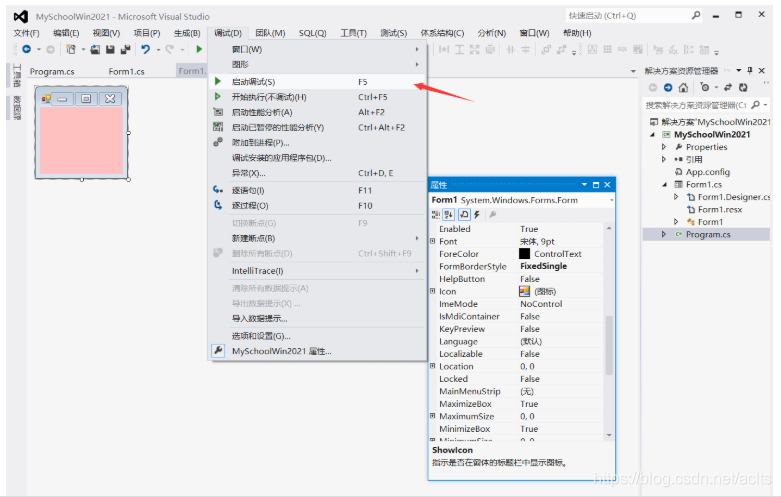Expand the Form1.Designer.cs node
This screenshot has width=781, height=497.
point(676,197)
